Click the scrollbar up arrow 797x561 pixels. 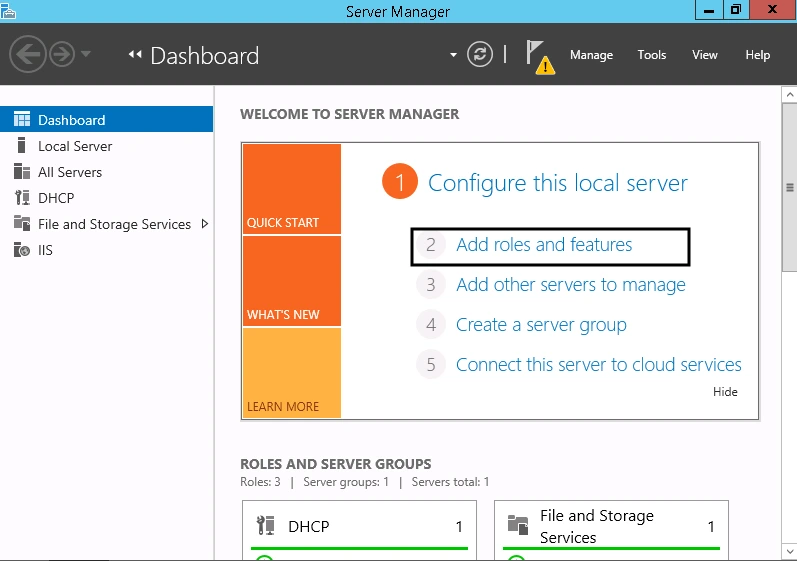point(789,95)
